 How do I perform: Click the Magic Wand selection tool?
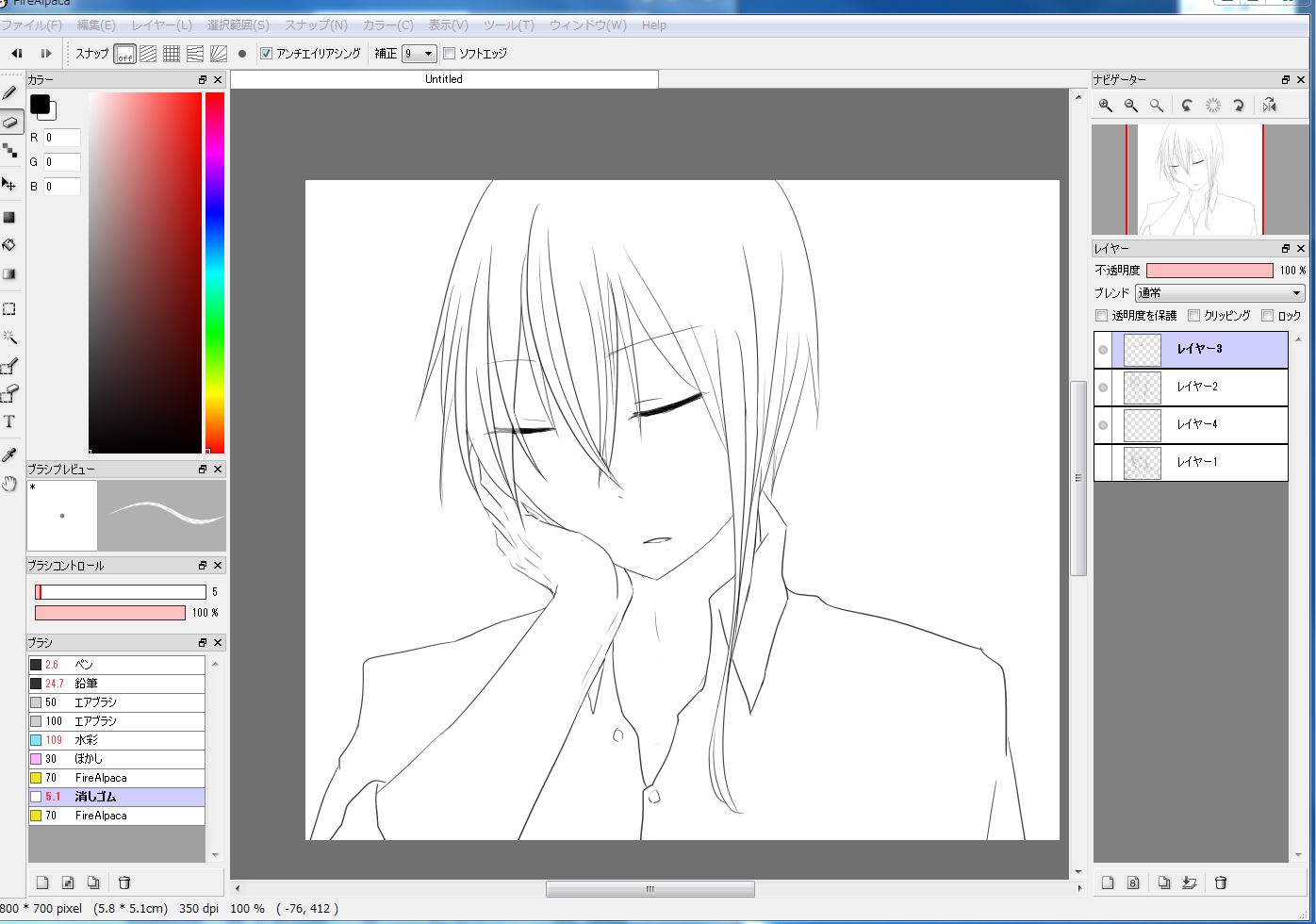point(9,337)
